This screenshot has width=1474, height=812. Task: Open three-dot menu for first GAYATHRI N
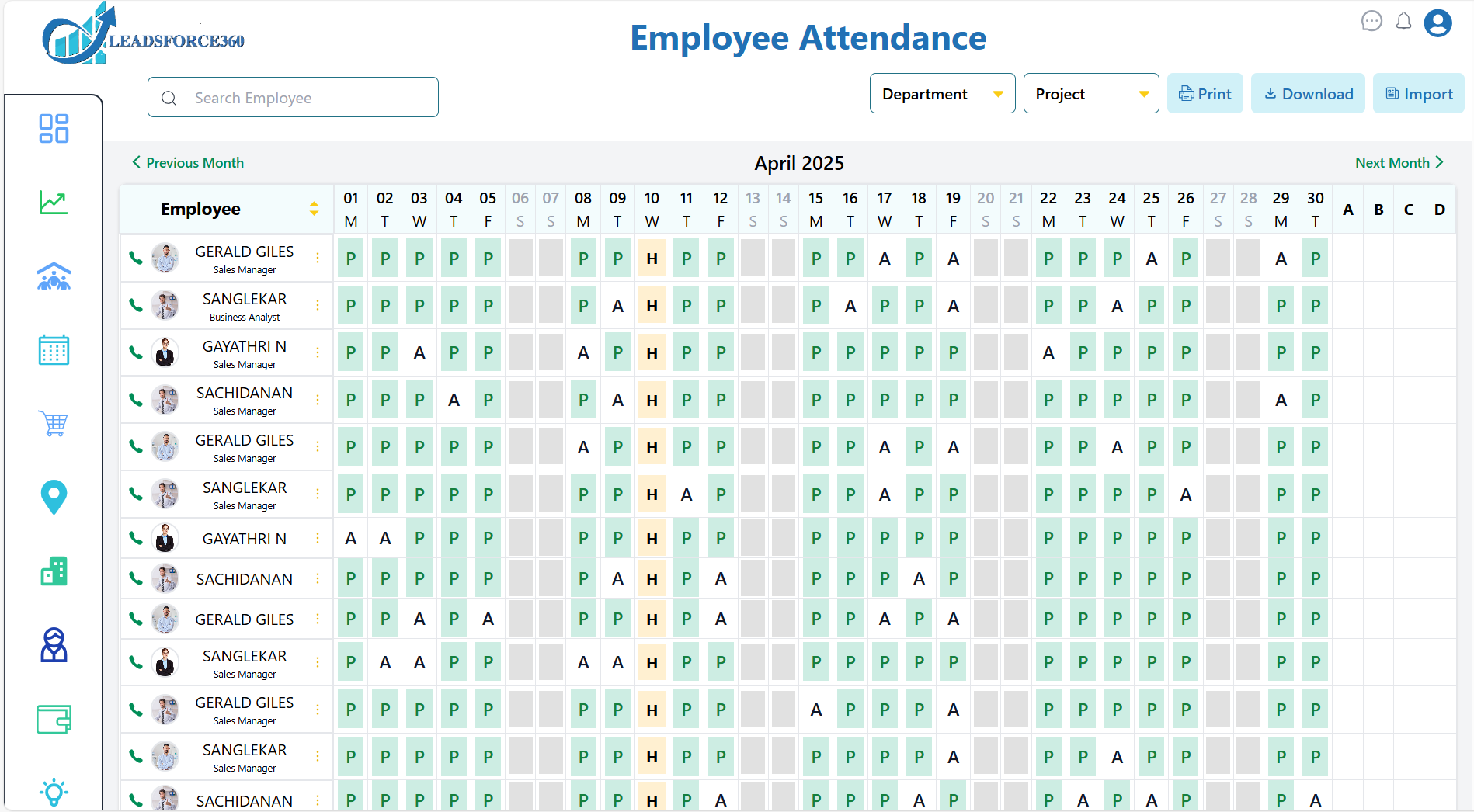318,353
